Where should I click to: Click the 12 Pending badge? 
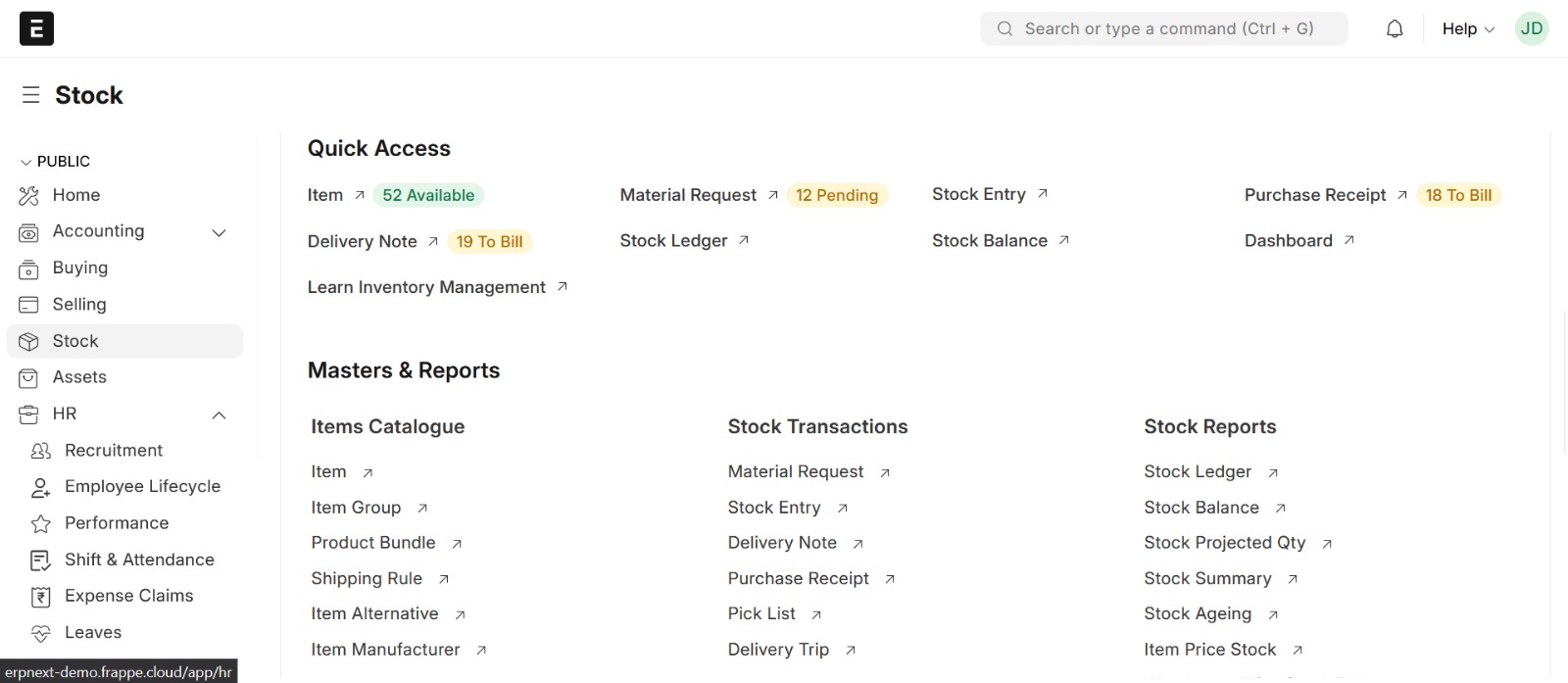pos(836,196)
